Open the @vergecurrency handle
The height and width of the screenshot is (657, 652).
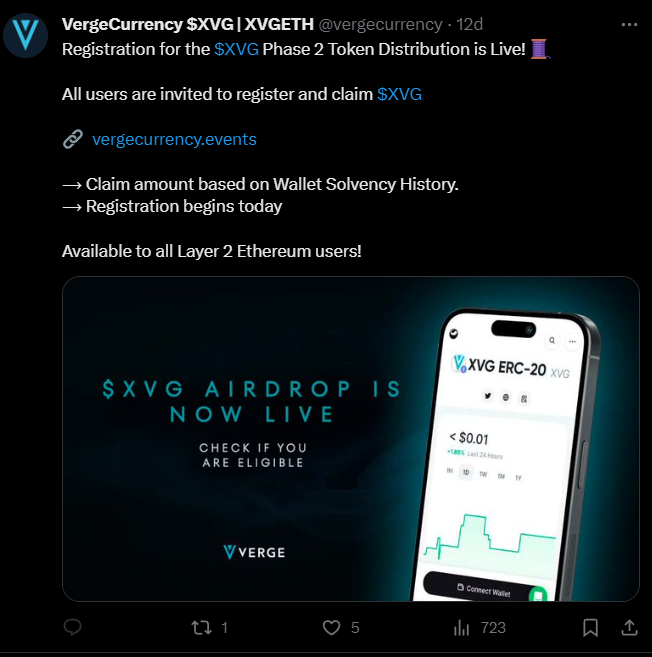click(380, 24)
